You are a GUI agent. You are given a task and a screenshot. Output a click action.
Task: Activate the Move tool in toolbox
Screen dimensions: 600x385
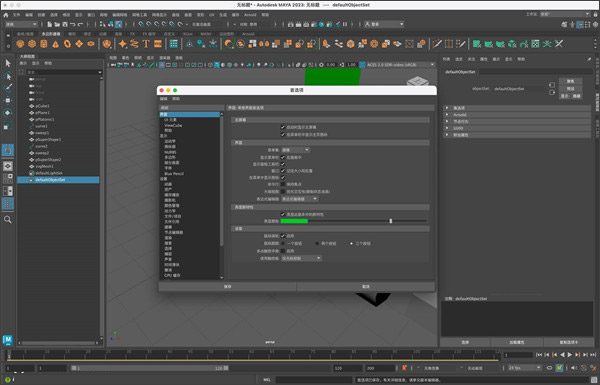[x=8, y=100]
